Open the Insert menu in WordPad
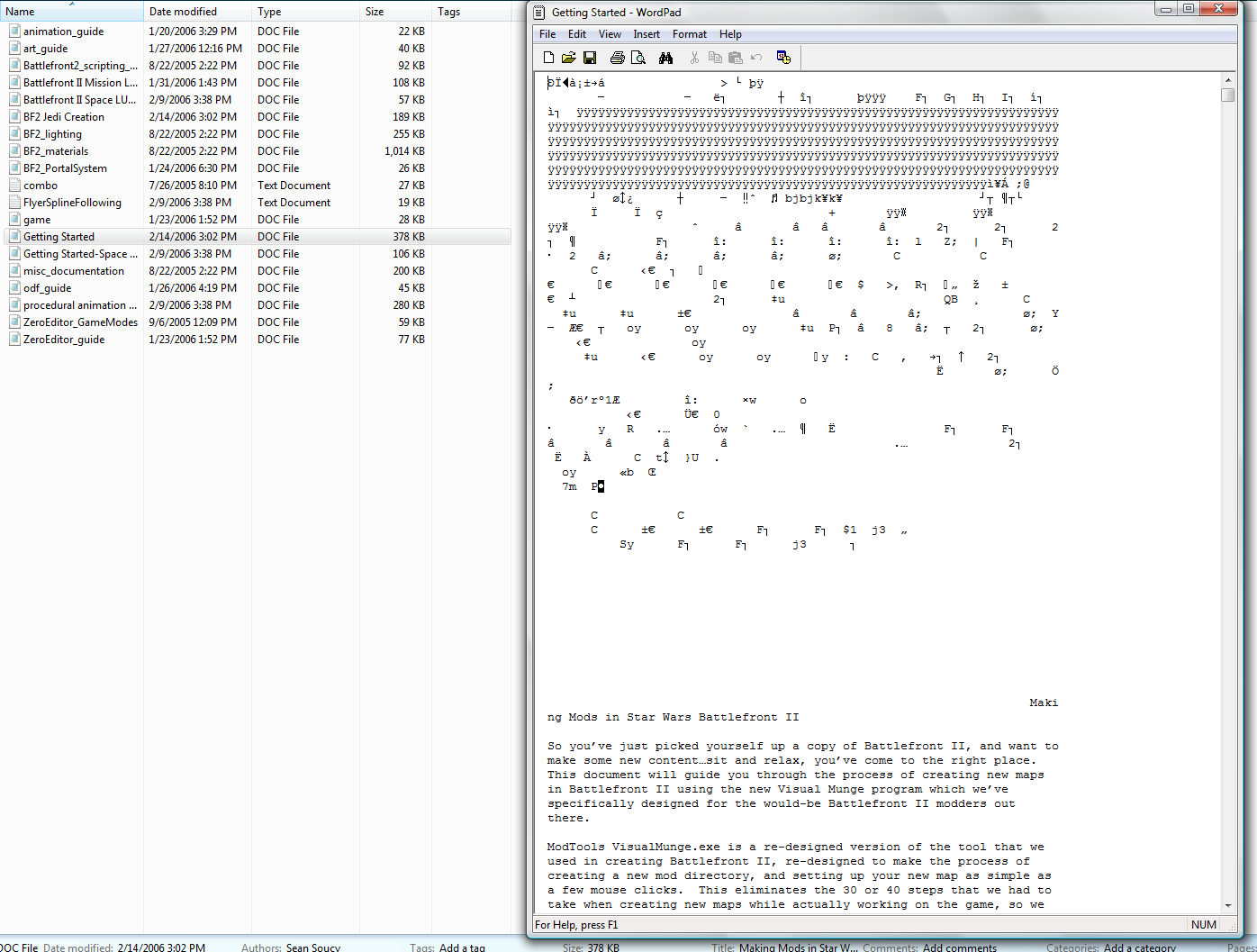 point(647,34)
